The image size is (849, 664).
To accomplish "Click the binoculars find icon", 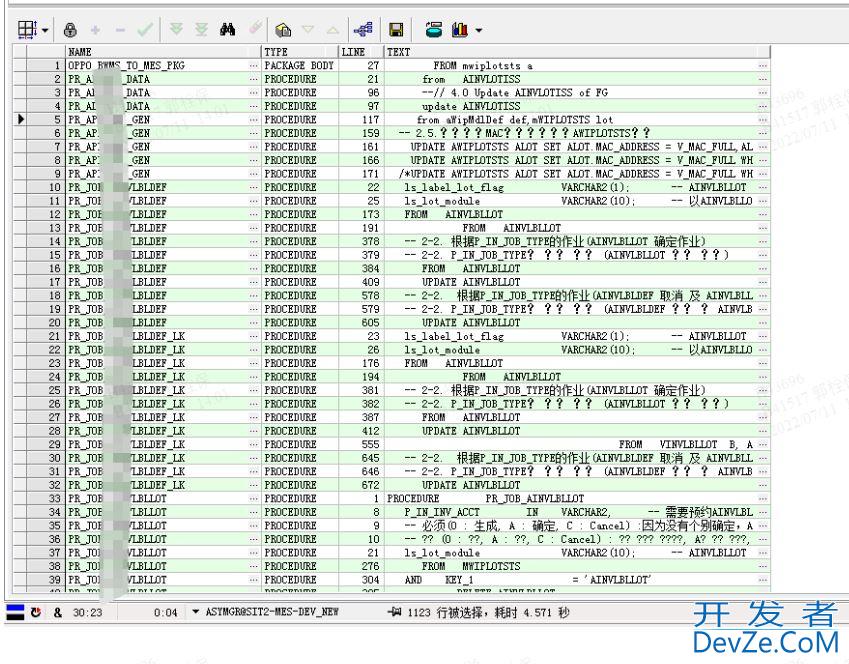I will 227,29.
